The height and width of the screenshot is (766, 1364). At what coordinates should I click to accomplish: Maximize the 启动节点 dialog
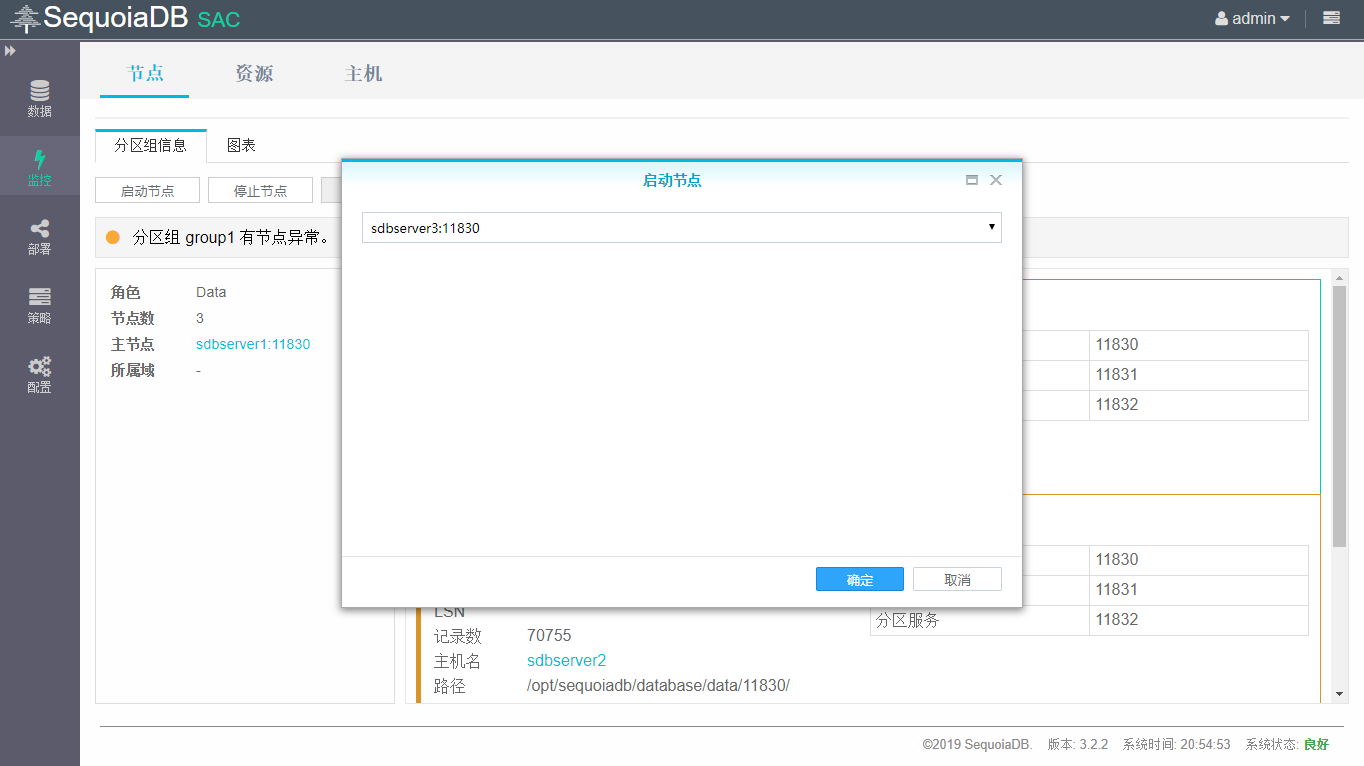[x=971, y=180]
